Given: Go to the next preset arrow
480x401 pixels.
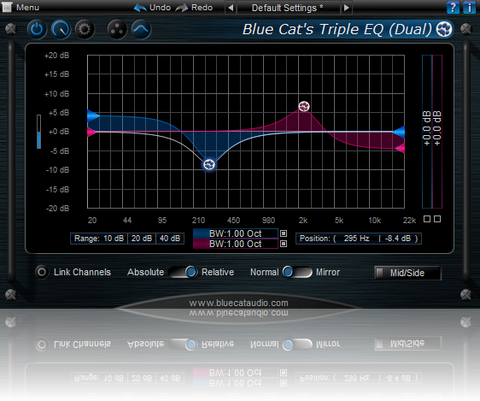Looking at the screenshot, I should pyautogui.click(x=346, y=8).
